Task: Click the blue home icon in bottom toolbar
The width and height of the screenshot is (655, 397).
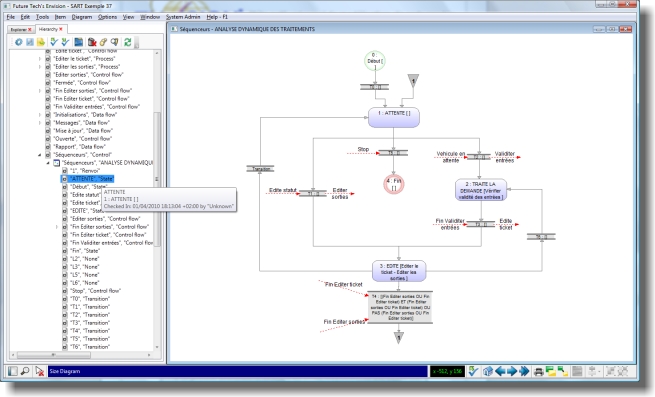Action: [487, 371]
